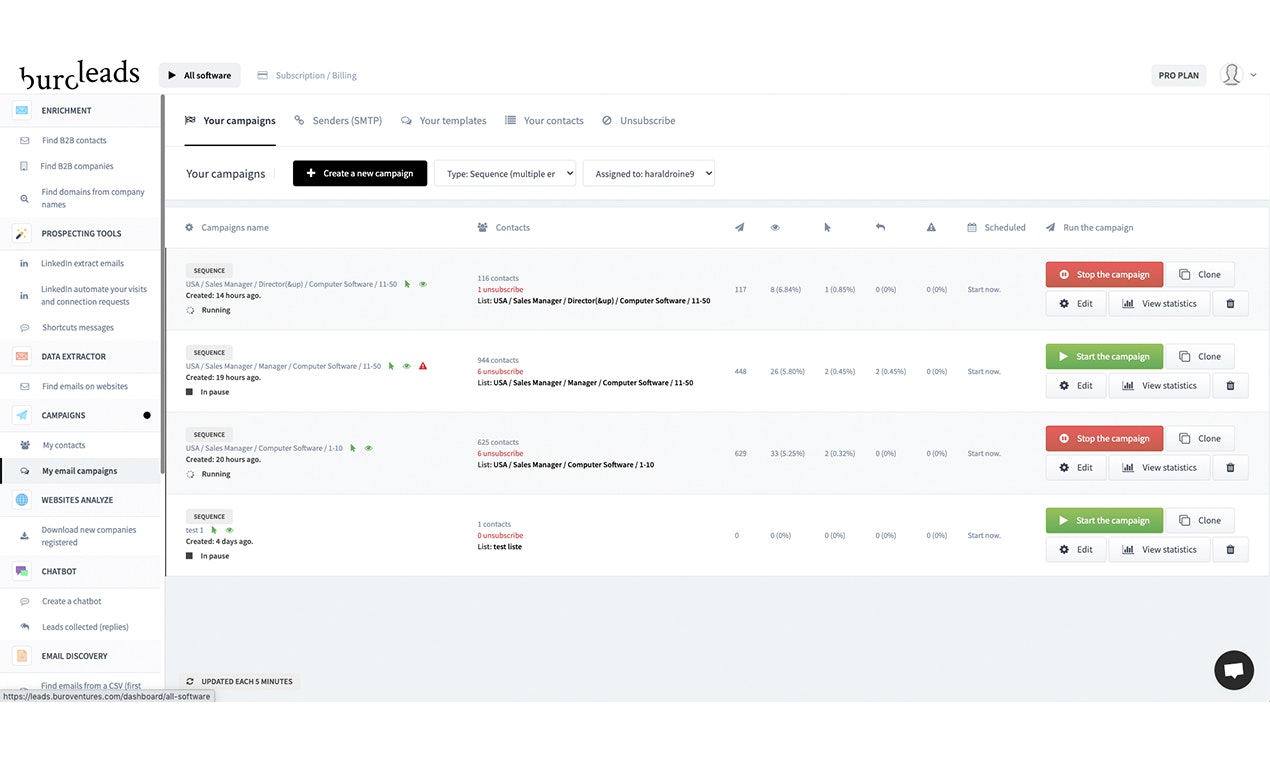The width and height of the screenshot is (1270, 760).
Task: Stop the Director Computer Software campaign
Action: [x=1104, y=274]
